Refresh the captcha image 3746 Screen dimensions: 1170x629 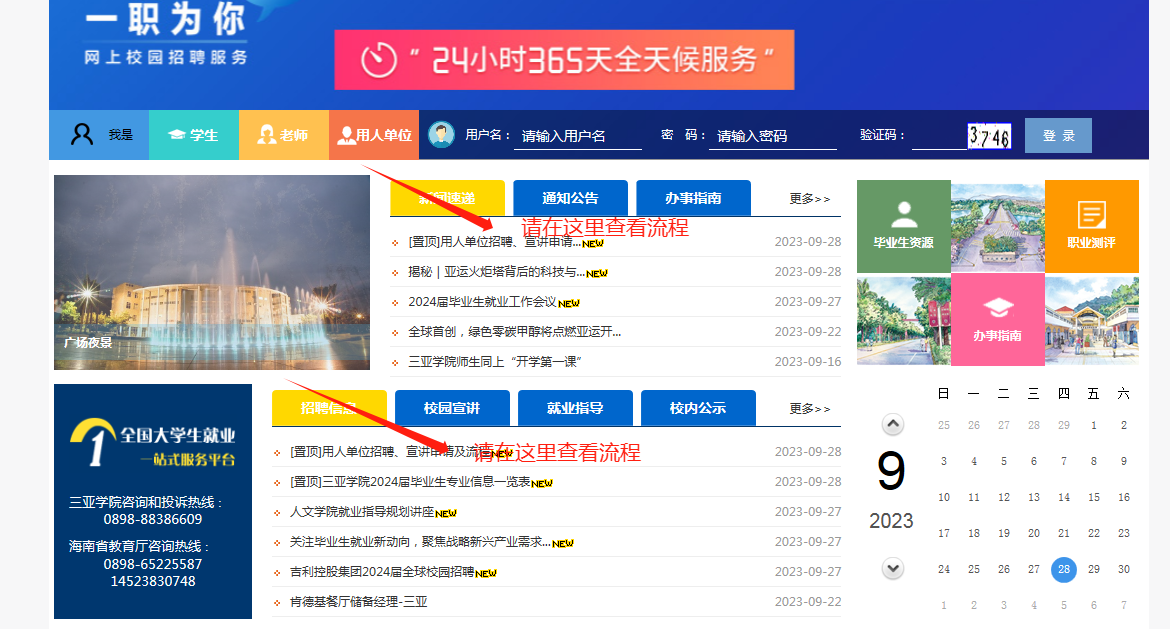coord(989,136)
